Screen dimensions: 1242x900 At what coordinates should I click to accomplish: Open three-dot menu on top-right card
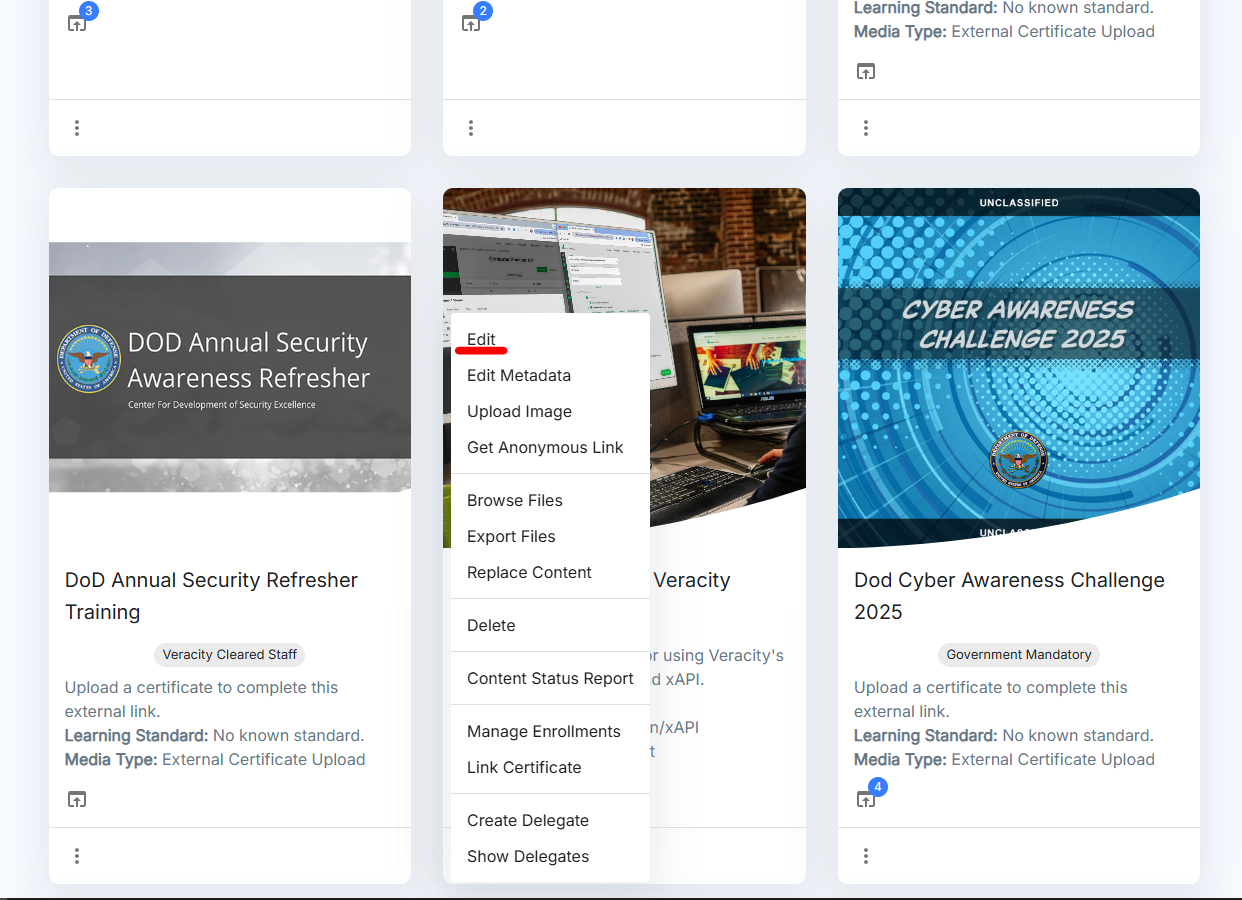(866, 128)
